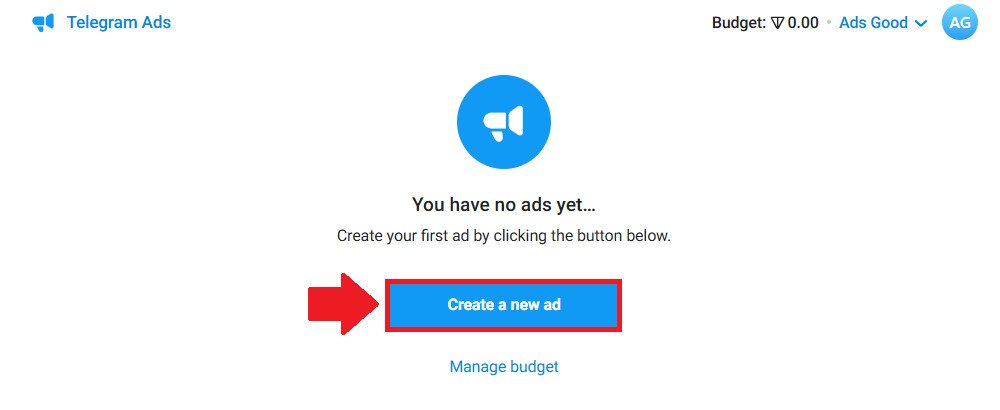This screenshot has height=410, width=1000.
Task: Click the large blue megaphone circle
Action: 504,121
